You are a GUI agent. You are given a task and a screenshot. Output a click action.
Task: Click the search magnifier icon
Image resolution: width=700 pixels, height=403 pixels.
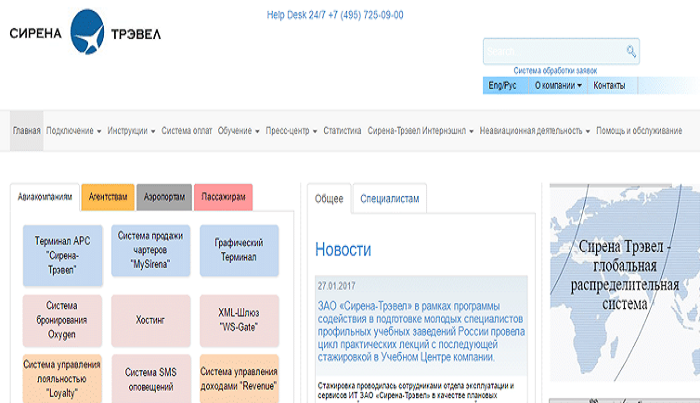pyautogui.click(x=631, y=51)
